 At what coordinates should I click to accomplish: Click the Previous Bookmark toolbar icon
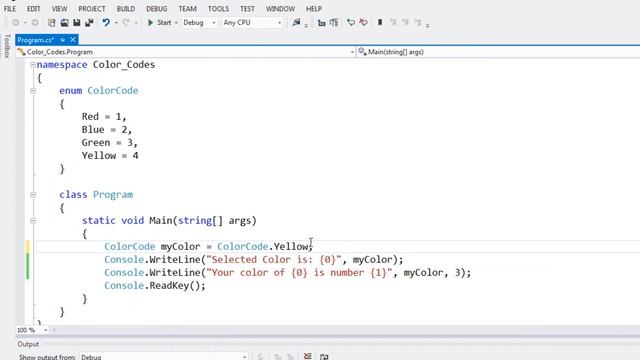pyautogui.click(x=393, y=23)
